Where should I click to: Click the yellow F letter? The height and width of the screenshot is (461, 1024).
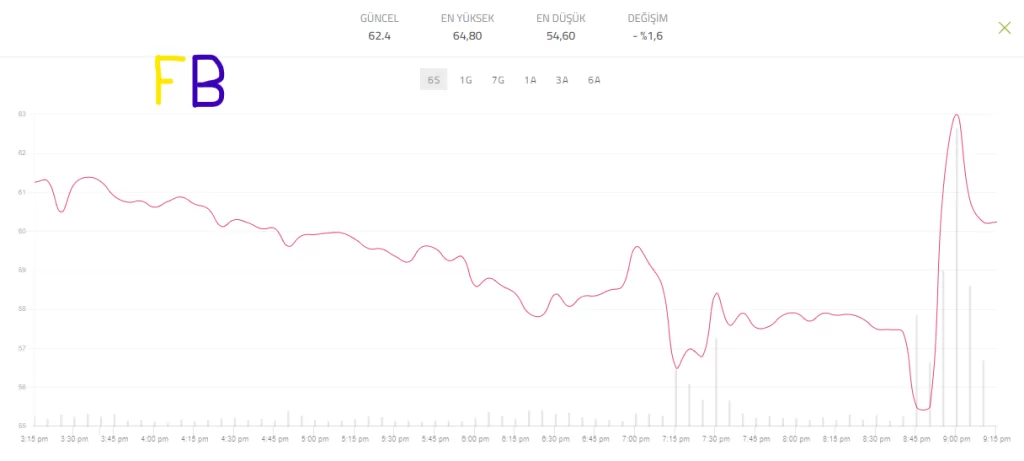point(166,81)
